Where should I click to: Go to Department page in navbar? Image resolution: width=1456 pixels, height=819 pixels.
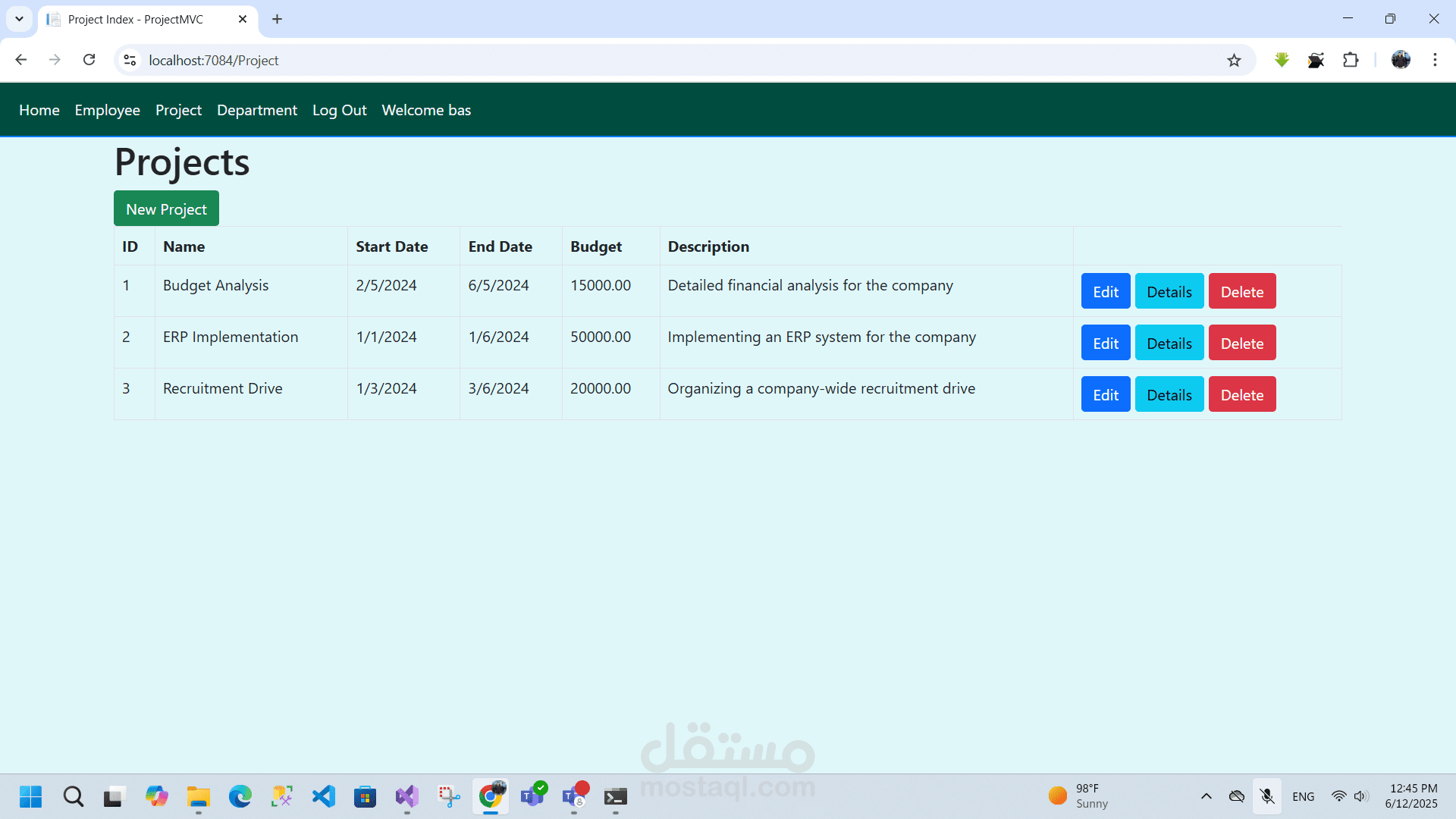(256, 110)
